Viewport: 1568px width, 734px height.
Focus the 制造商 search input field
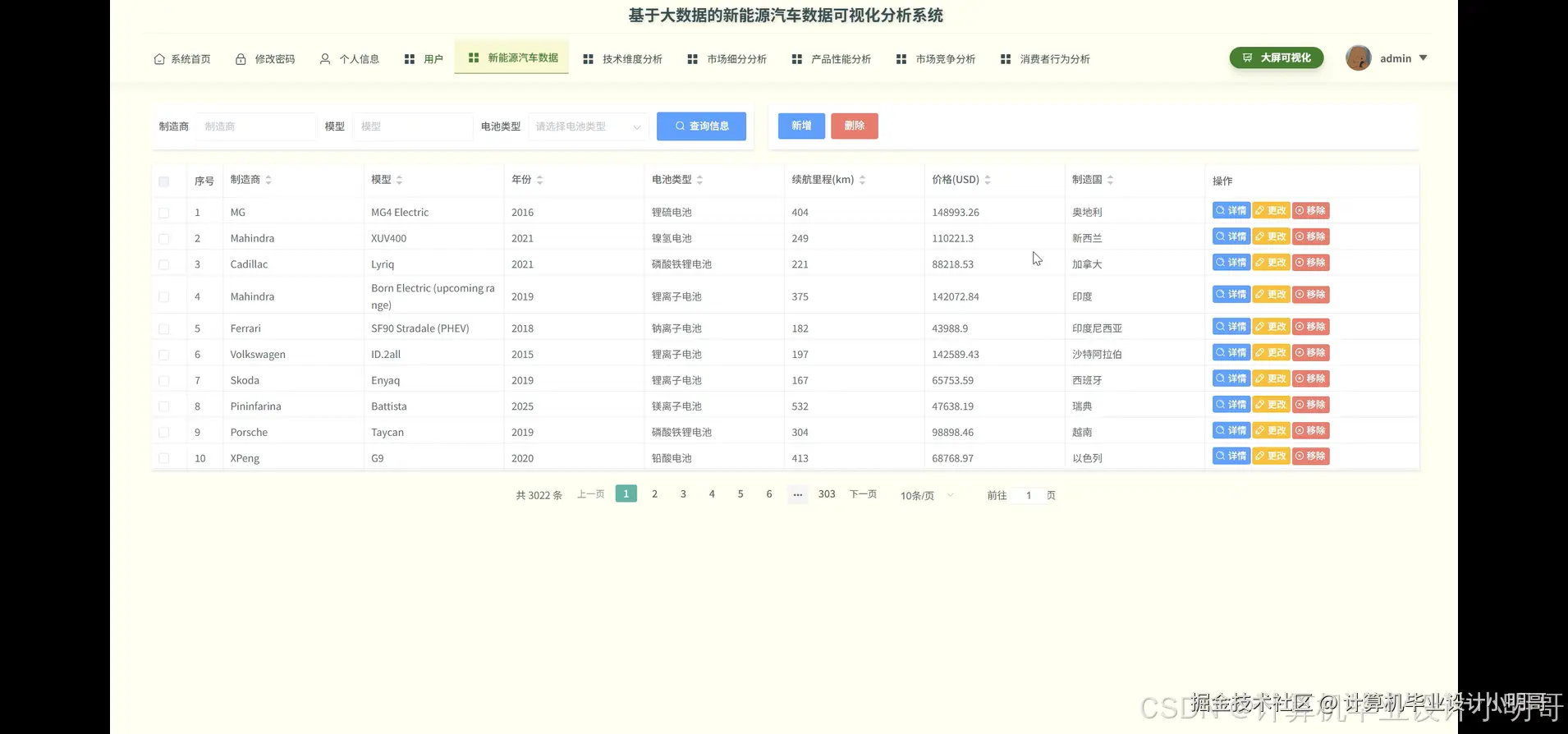click(x=256, y=126)
